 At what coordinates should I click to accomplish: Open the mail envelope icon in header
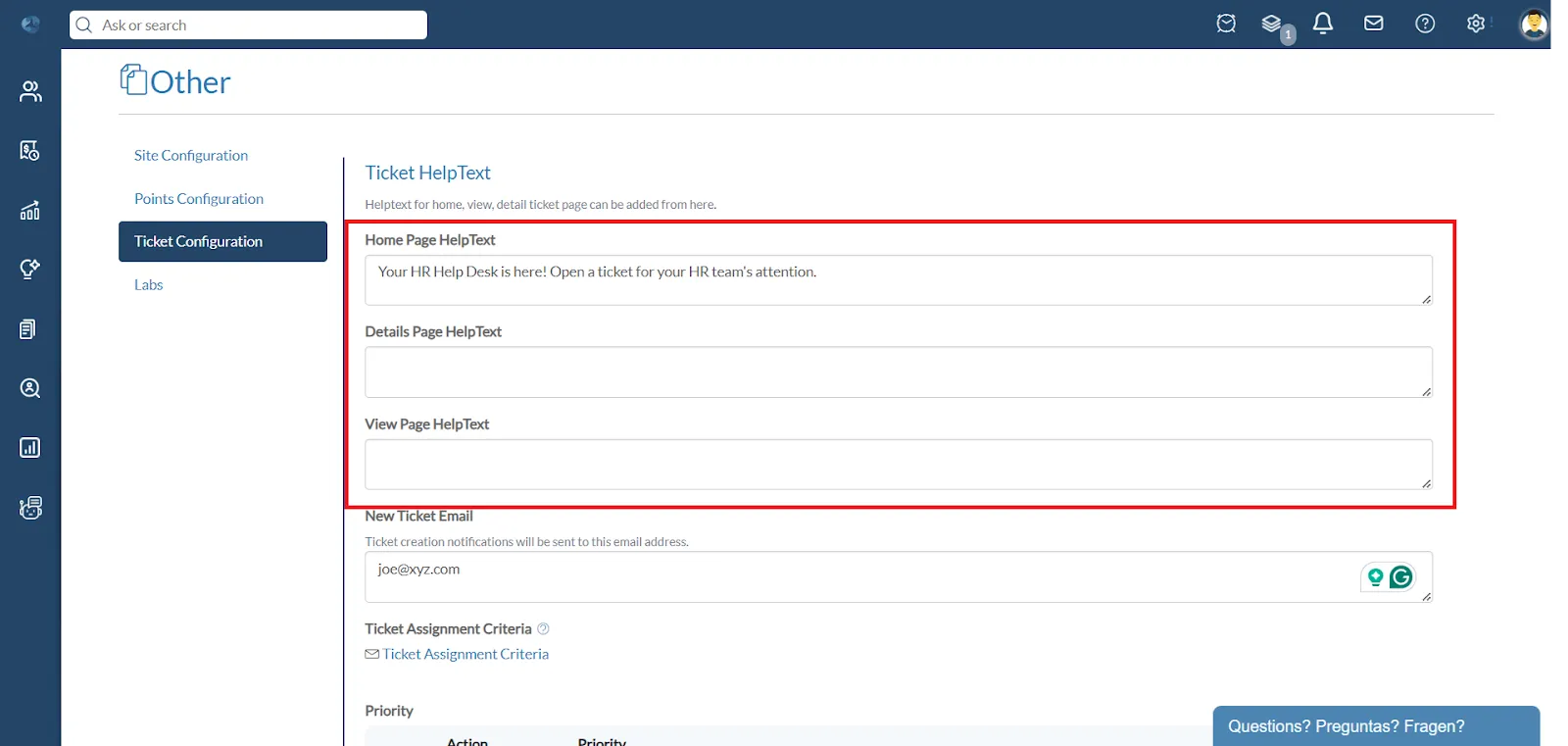tap(1374, 24)
